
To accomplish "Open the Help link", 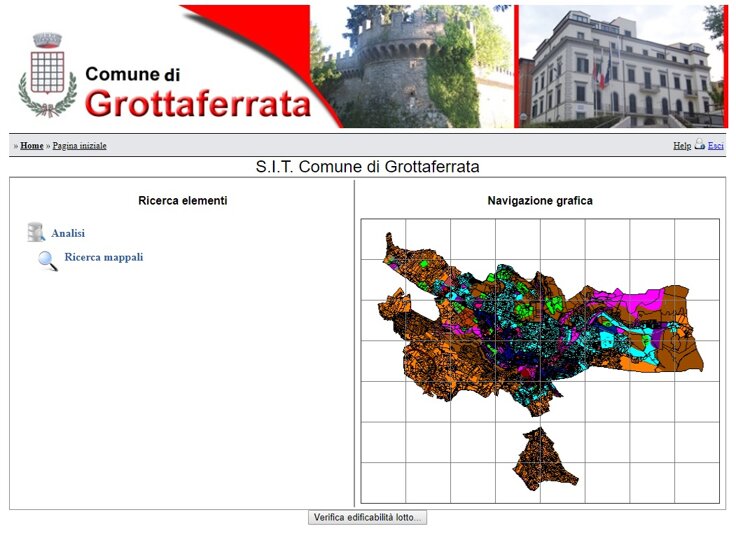I will [x=681, y=146].
